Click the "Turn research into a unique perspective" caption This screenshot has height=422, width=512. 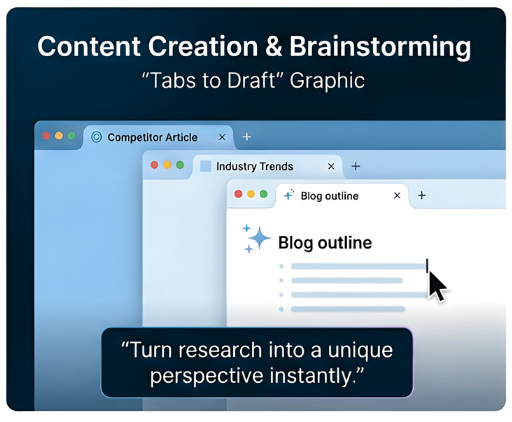[x=257, y=363]
